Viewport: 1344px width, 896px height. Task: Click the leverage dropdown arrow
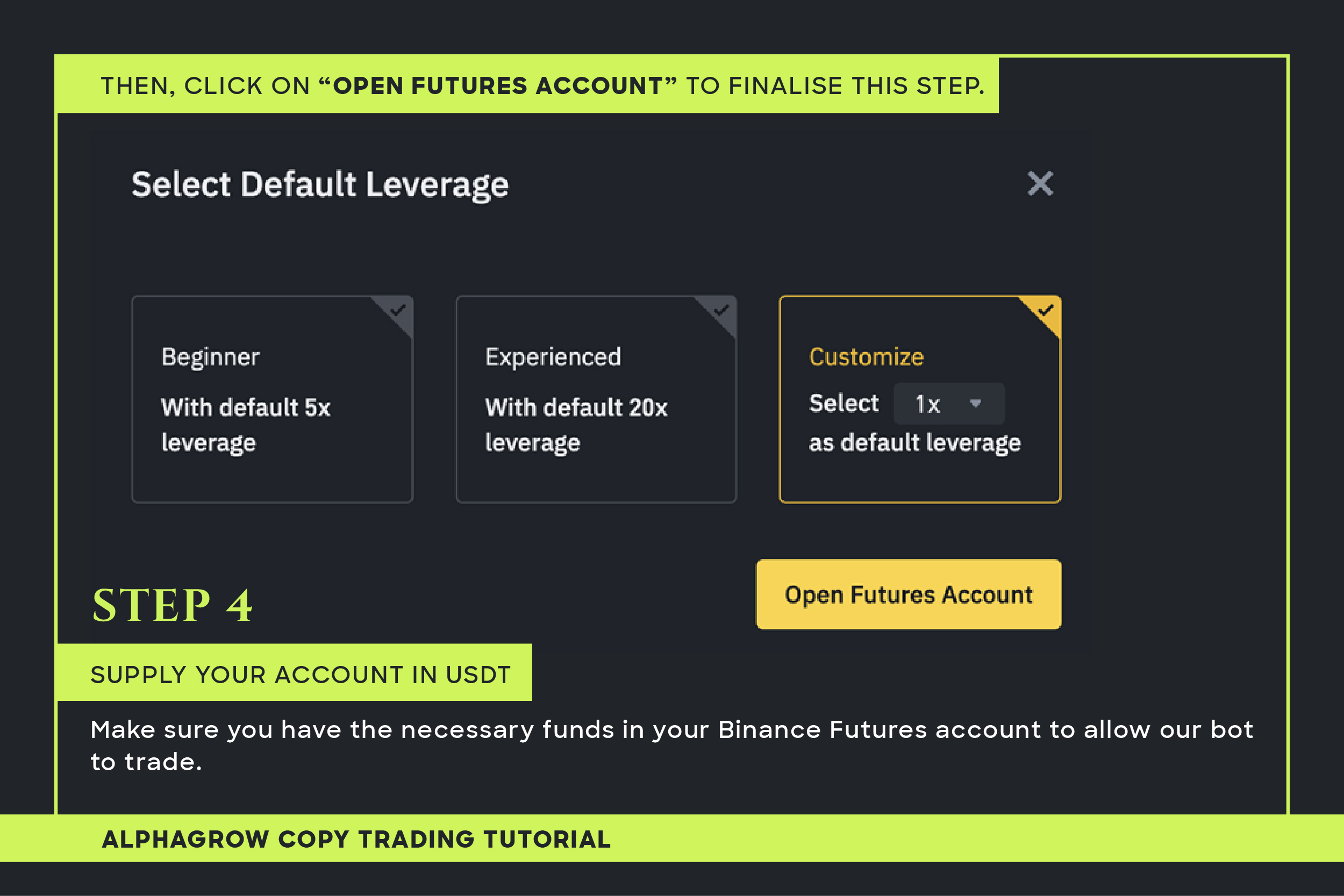click(x=975, y=404)
